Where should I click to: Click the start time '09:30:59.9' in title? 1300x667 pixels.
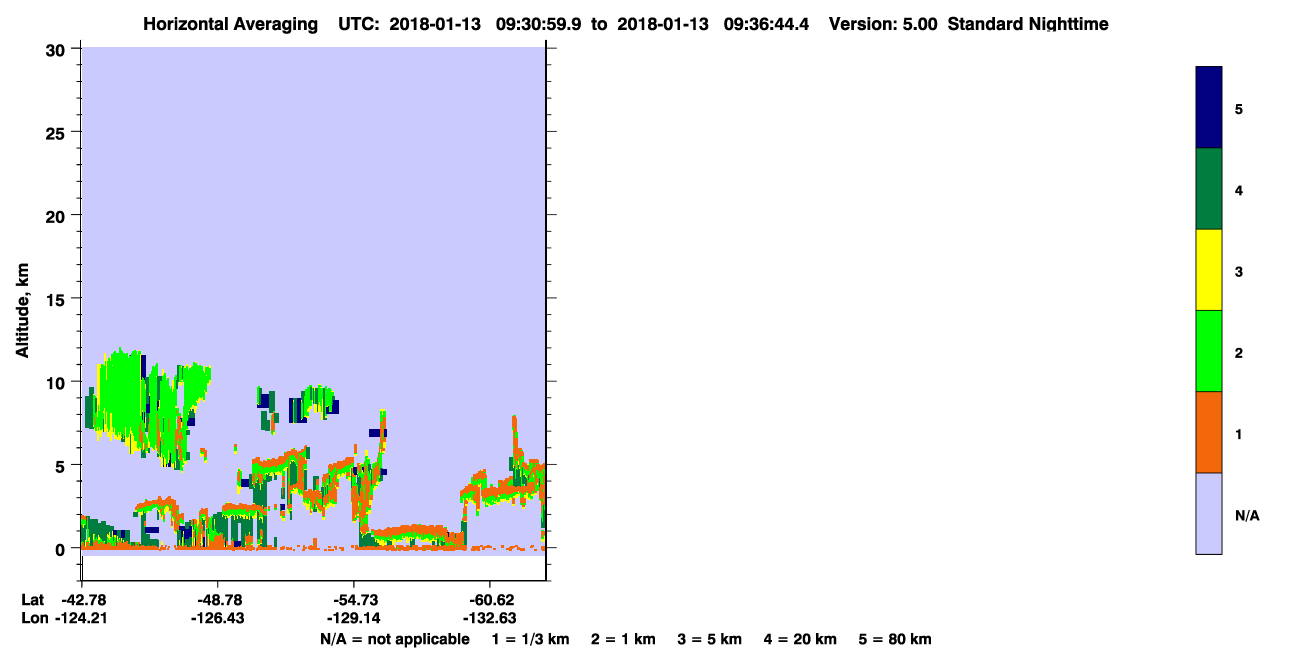(x=539, y=24)
